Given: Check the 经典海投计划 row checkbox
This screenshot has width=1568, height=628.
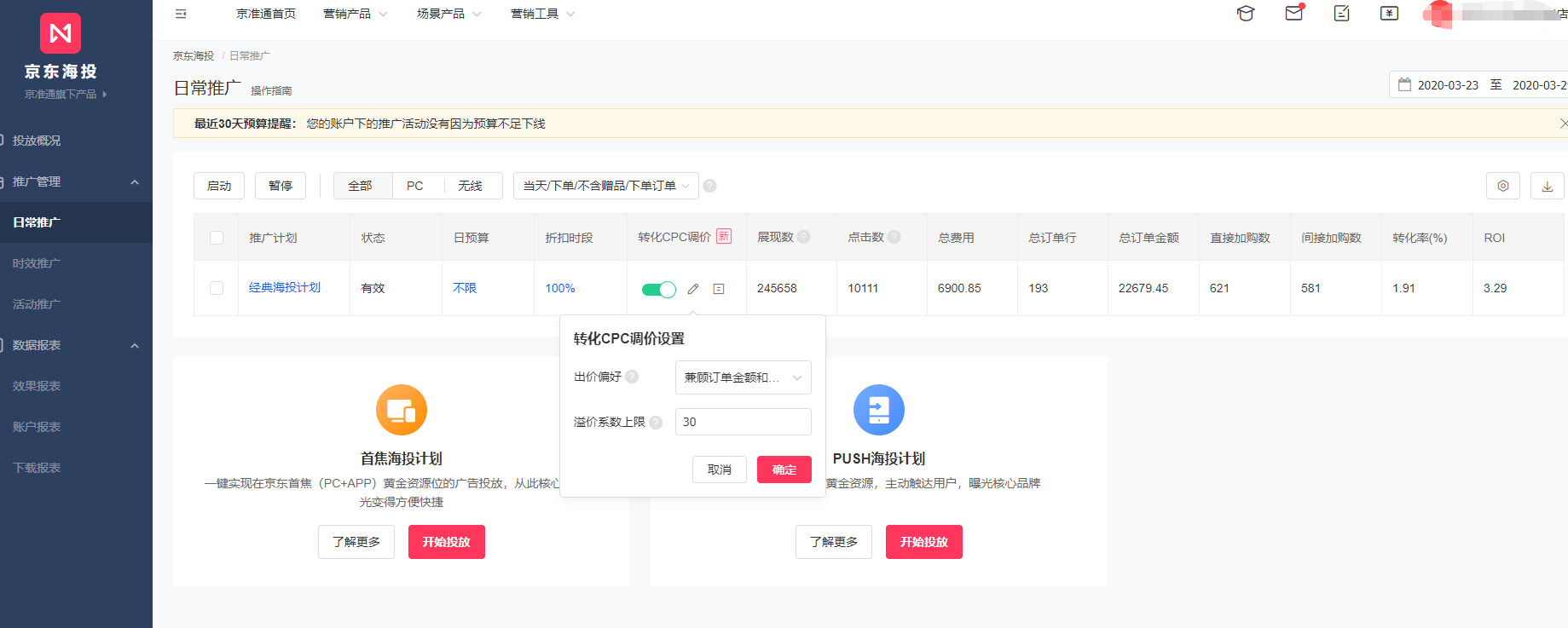Looking at the screenshot, I should (x=217, y=288).
